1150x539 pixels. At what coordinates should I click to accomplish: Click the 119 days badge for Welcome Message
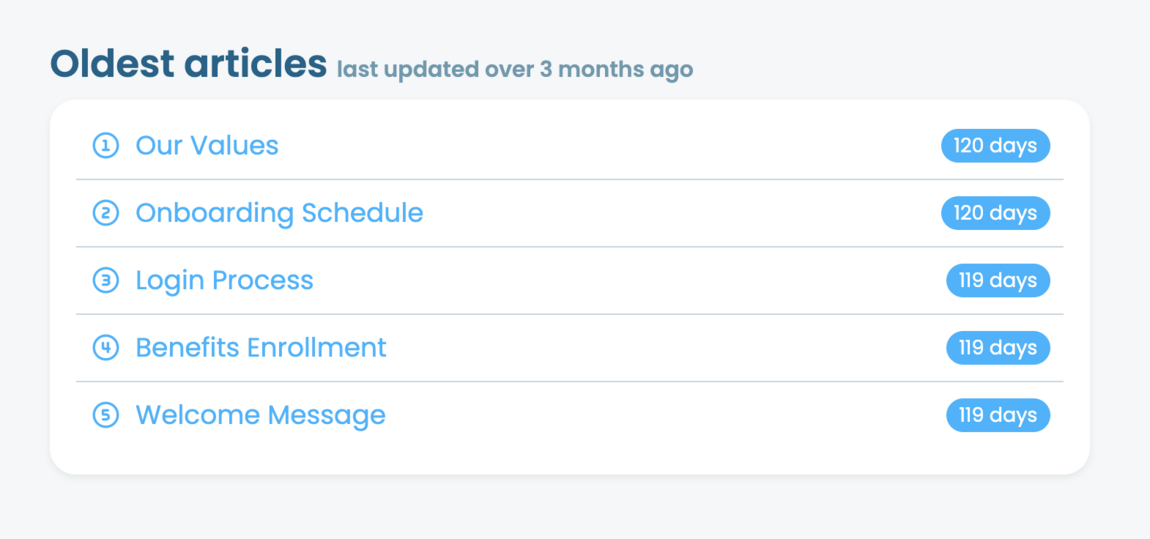998,415
